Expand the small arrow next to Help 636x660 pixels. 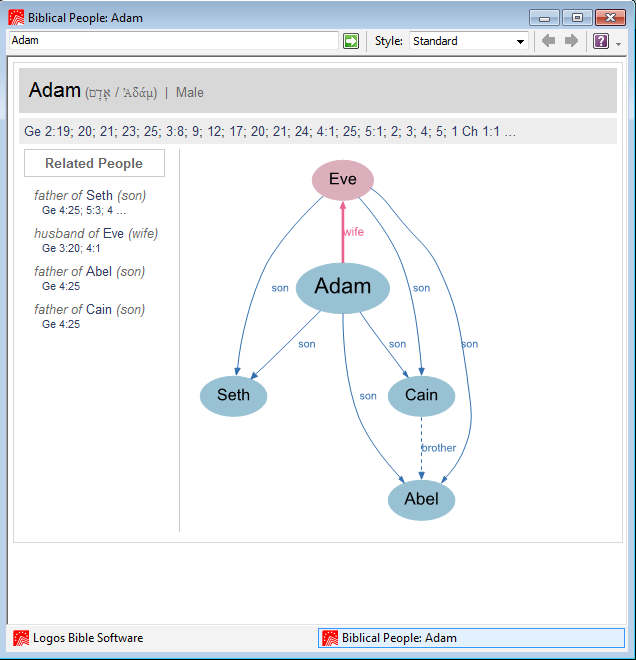tap(618, 44)
